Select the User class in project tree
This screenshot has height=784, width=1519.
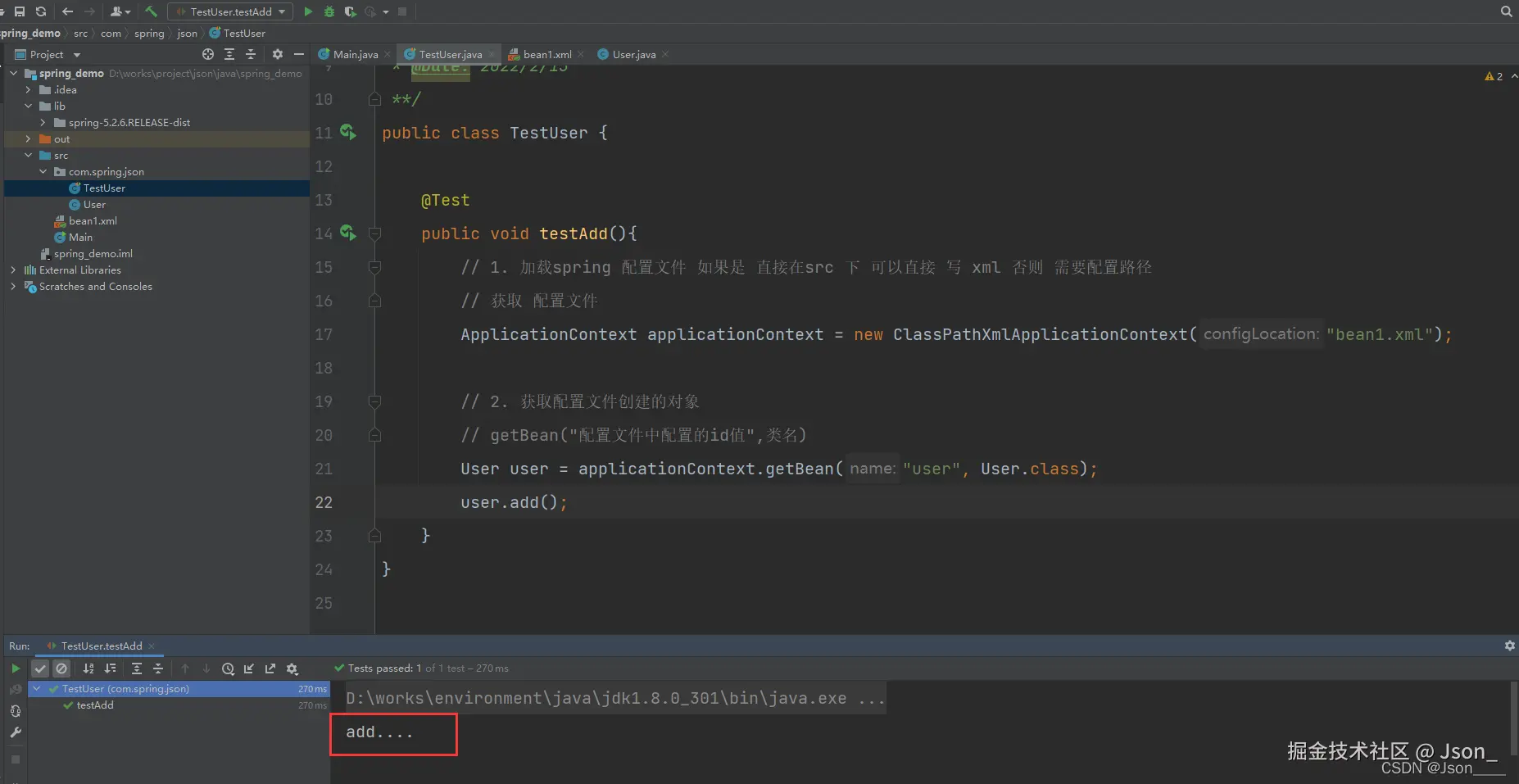click(94, 204)
